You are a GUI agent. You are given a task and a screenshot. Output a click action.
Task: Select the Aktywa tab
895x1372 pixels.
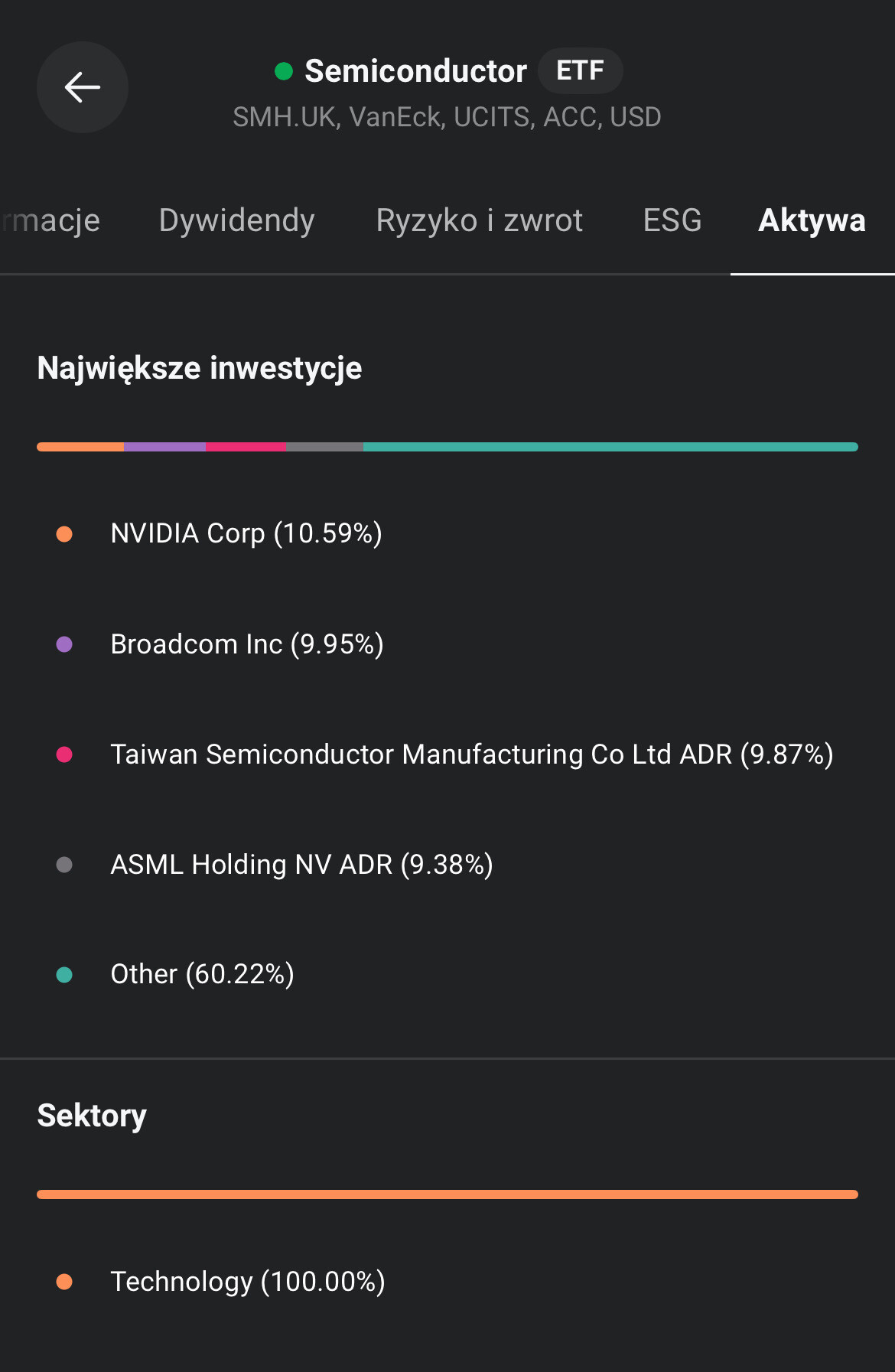click(x=812, y=220)
